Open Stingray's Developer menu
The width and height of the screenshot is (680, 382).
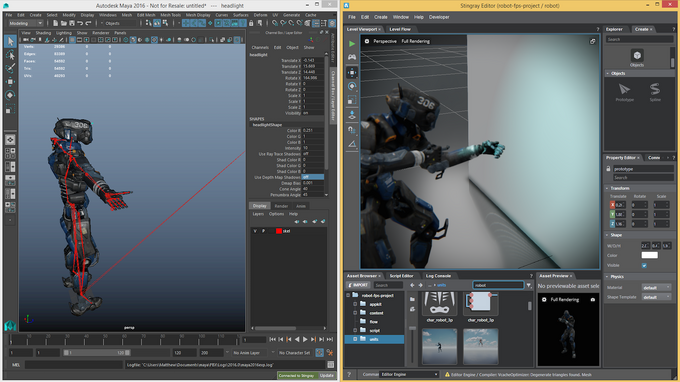pyautogui.click(x=439, y=17)
